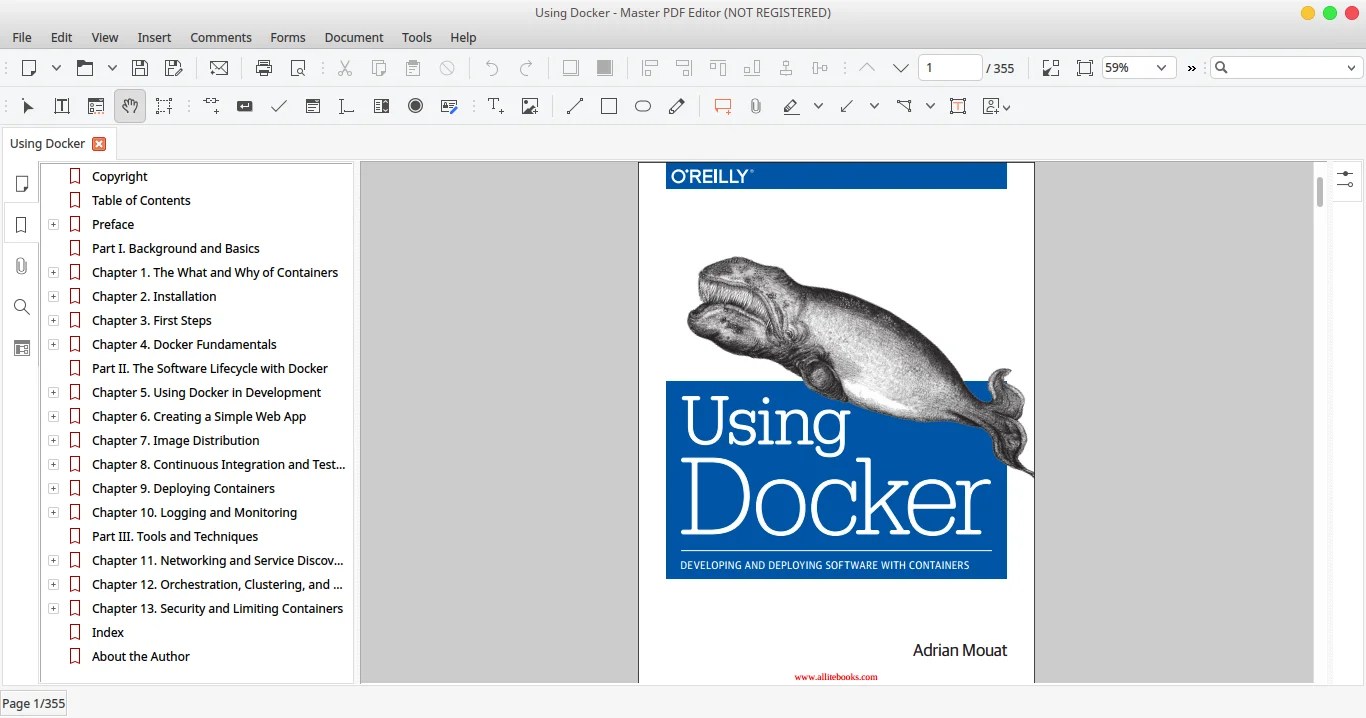Image resolution: width=1366 pixels, height=718 pixels.
Task: Open the Bookmarks panel in the sidebar
Action: pyautogui.click(x=21, y=224)
